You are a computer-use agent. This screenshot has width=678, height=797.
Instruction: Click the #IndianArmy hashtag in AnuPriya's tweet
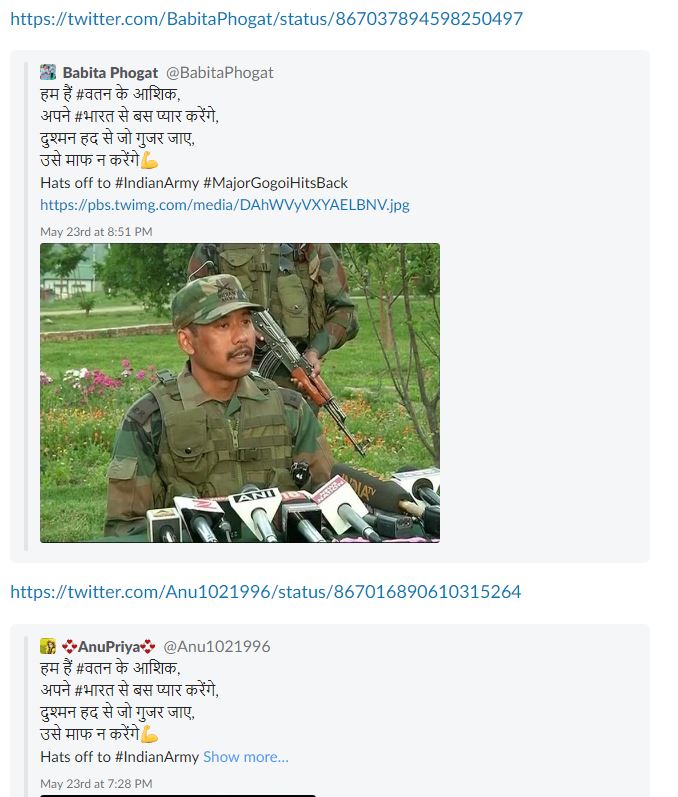157,757
